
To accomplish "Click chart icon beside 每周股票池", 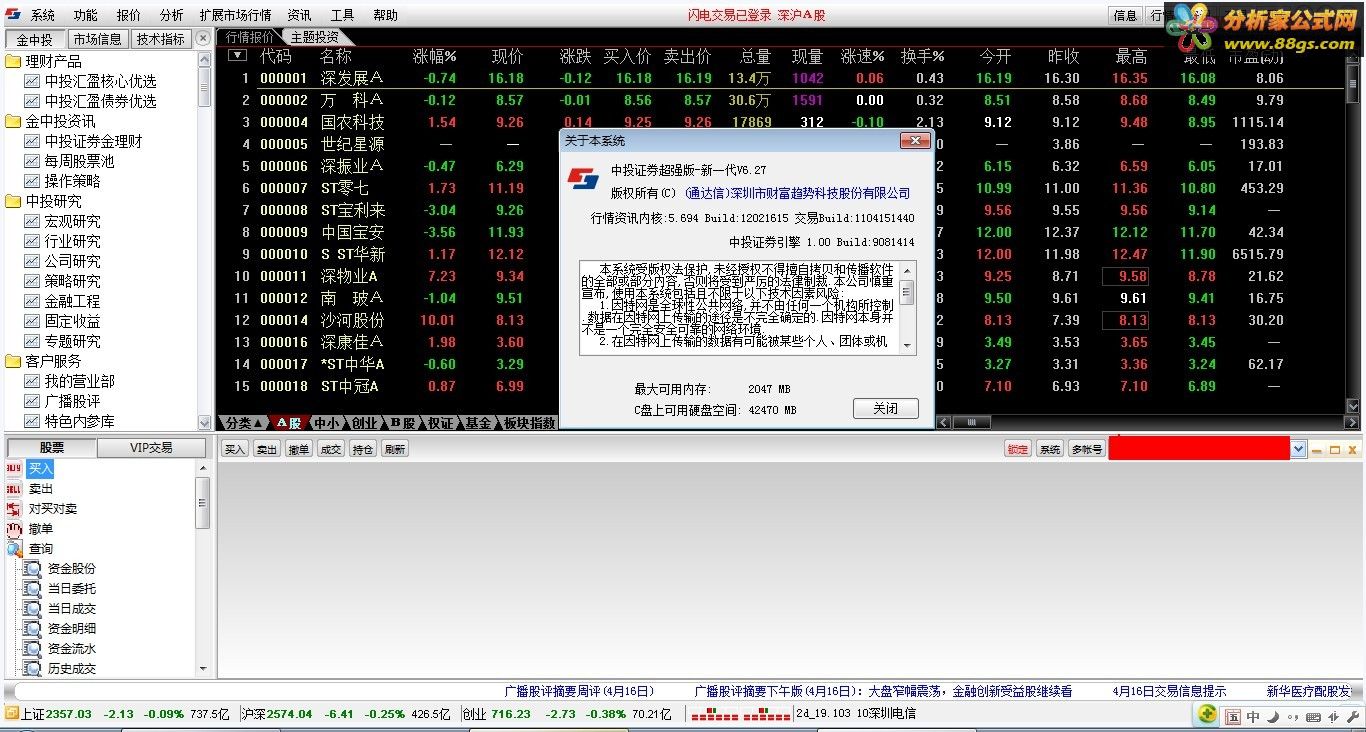I will [x=32, y=161].
